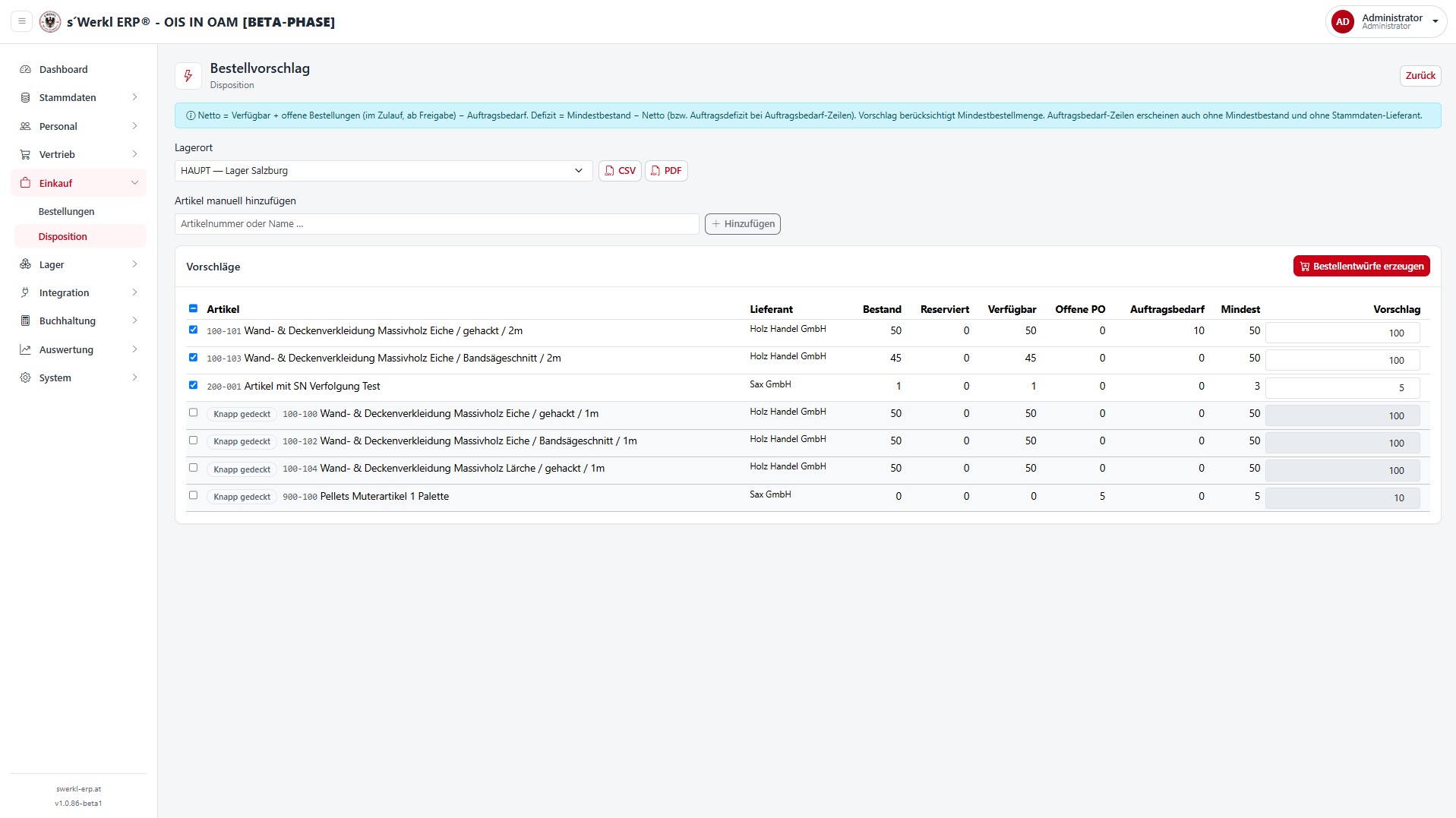
Task: Click the Zurück button
Action: tap(1420, 76)
